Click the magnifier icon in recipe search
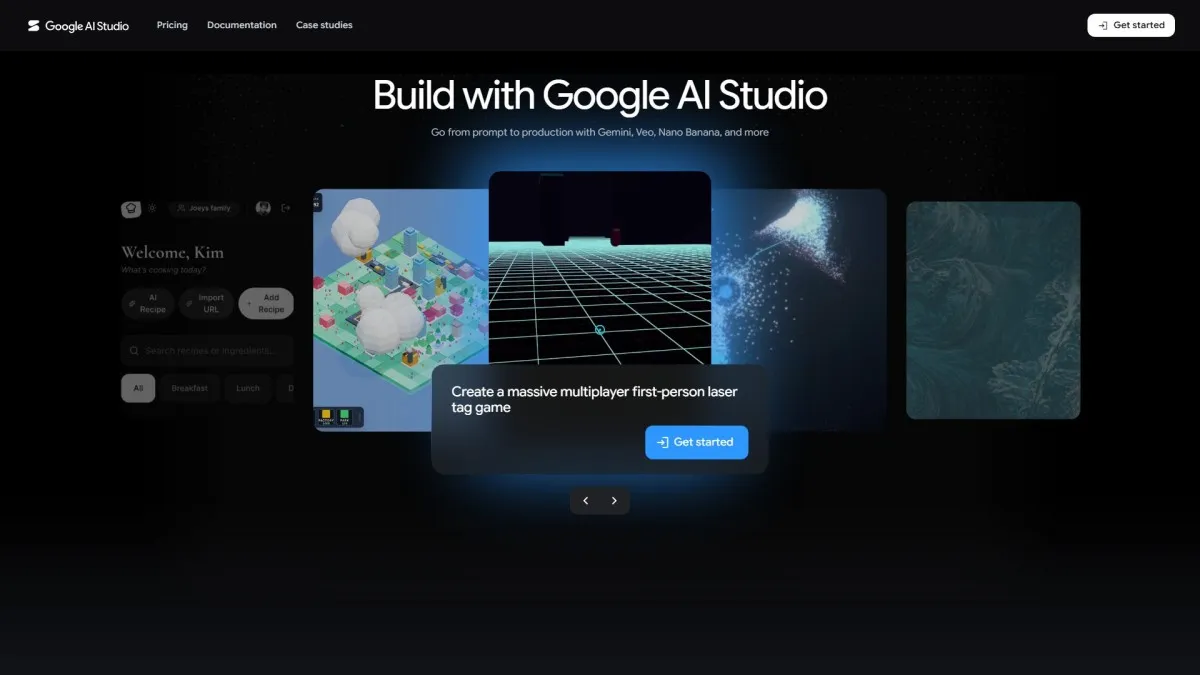The height and width of the screenshot is (675, 1200). 135,351
